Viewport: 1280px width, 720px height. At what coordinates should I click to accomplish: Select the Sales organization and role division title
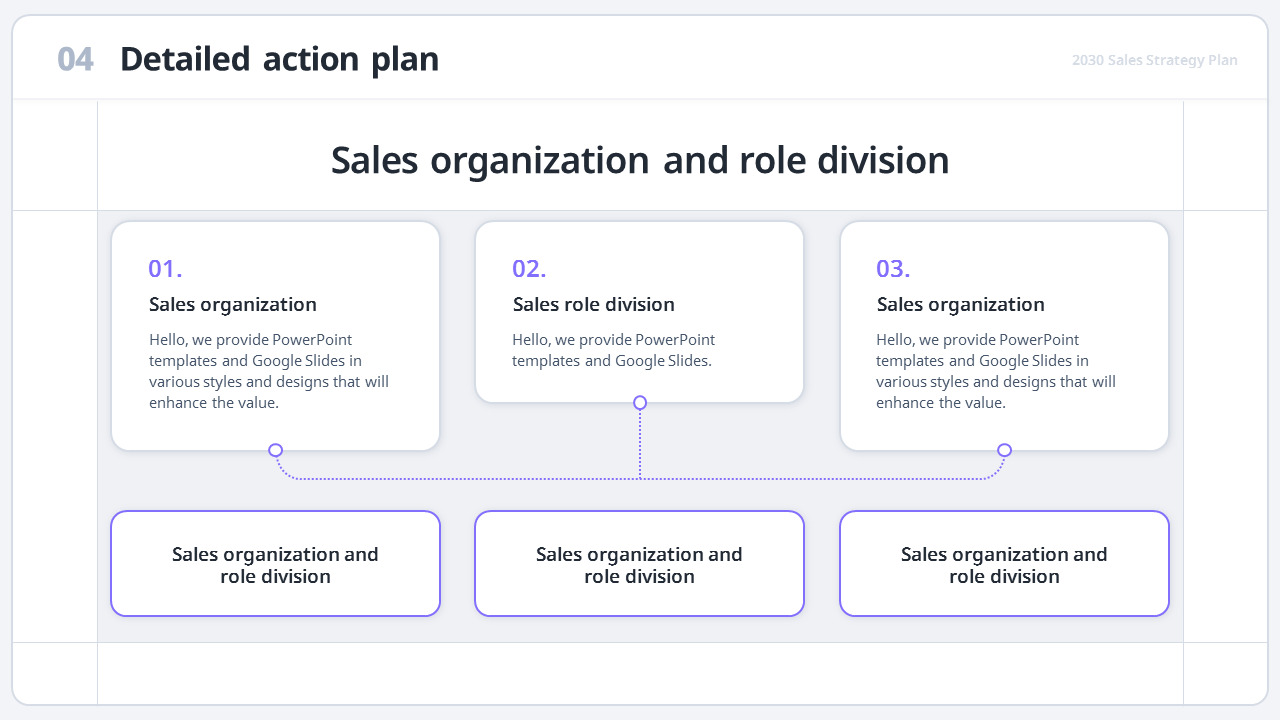[x=640, y=160]
